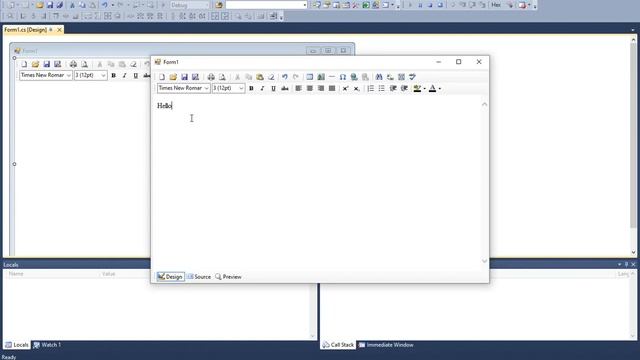Open the Watch 1 tab
640x360 pixels.
click(x=47, y=345)
